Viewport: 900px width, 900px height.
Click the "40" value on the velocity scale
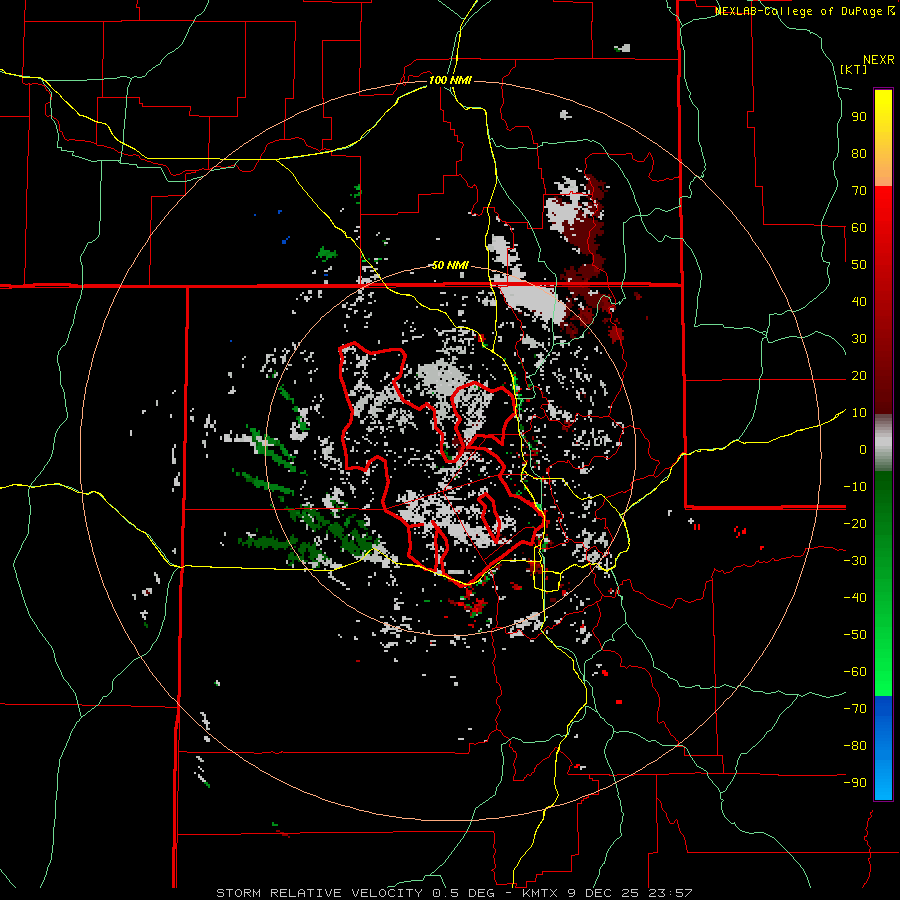(x=859, y=302)
